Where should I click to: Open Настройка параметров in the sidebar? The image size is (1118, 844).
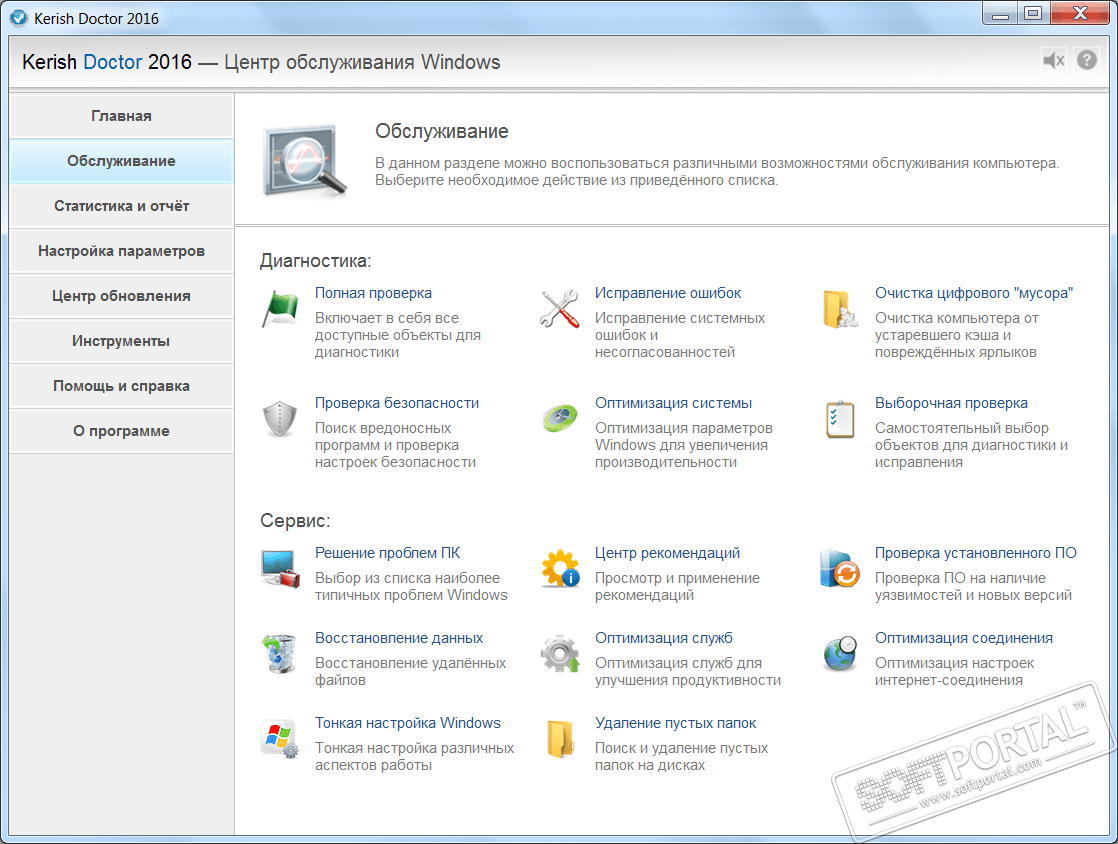pyautogui.click(x=121, y=251)
